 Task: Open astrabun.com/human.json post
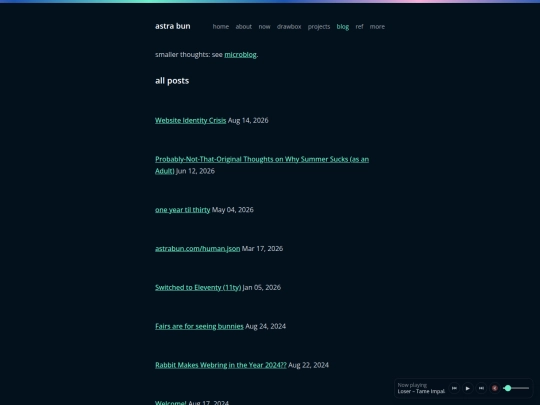(x=197, y=248)
